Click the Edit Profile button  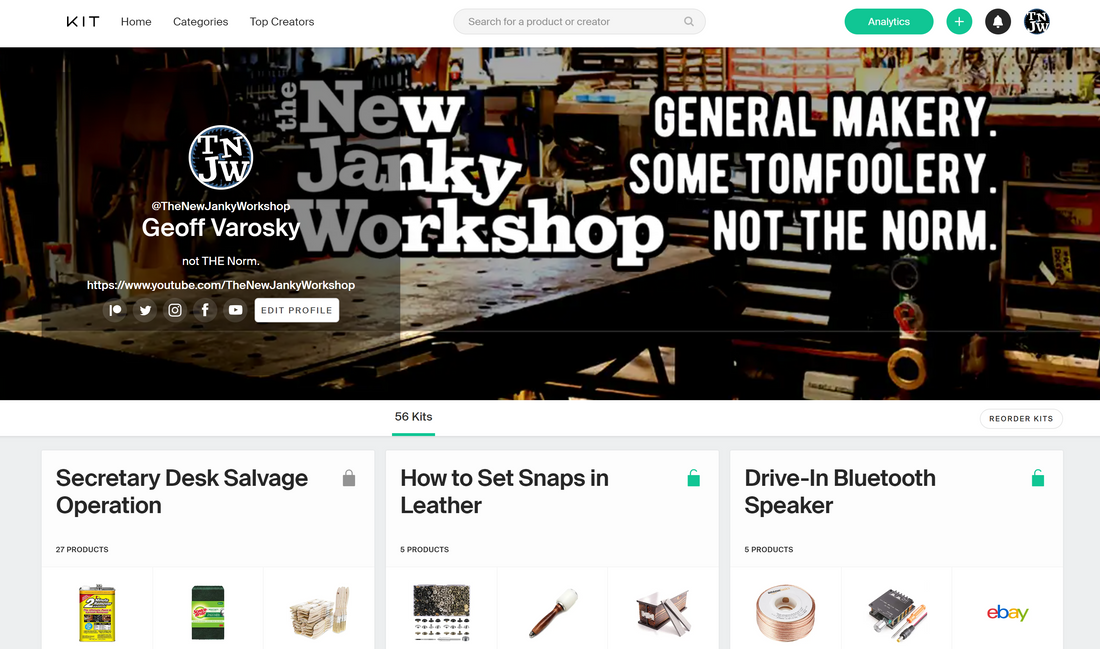[297, 310]
